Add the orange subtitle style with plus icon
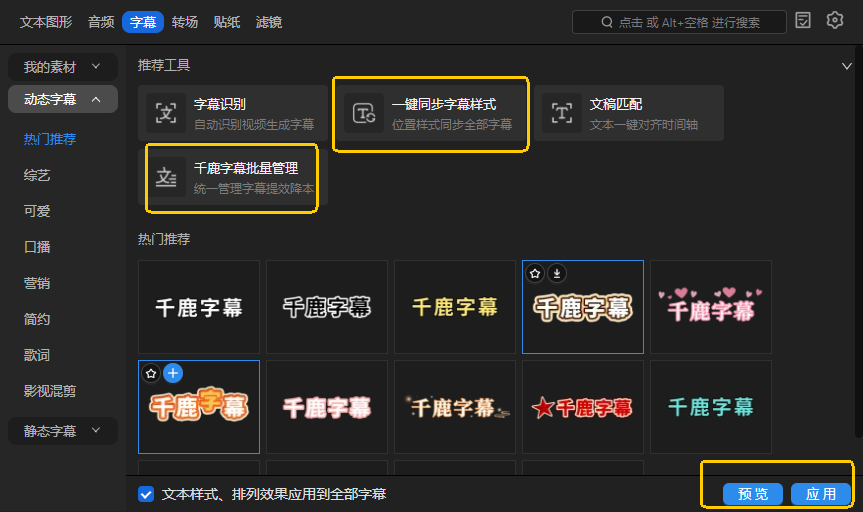This screenshot has width=863, height=512. pos(173,373)
